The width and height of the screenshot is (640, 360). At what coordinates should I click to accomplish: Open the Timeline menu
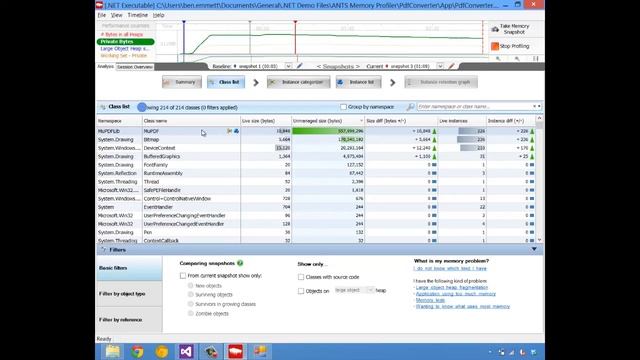tap(138, 15)
